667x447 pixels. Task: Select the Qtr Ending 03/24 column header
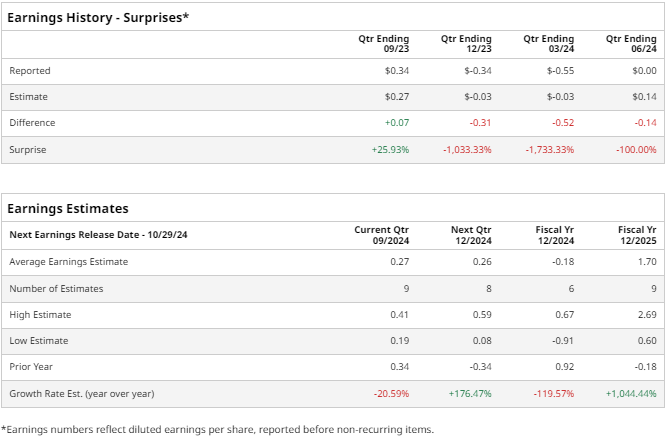[549, 44]
